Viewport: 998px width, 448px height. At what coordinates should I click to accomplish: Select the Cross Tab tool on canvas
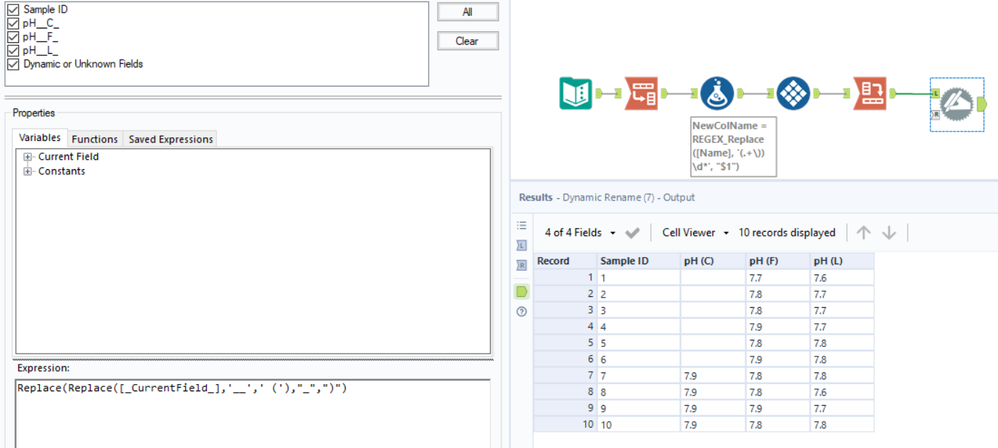tap(793, 94)
